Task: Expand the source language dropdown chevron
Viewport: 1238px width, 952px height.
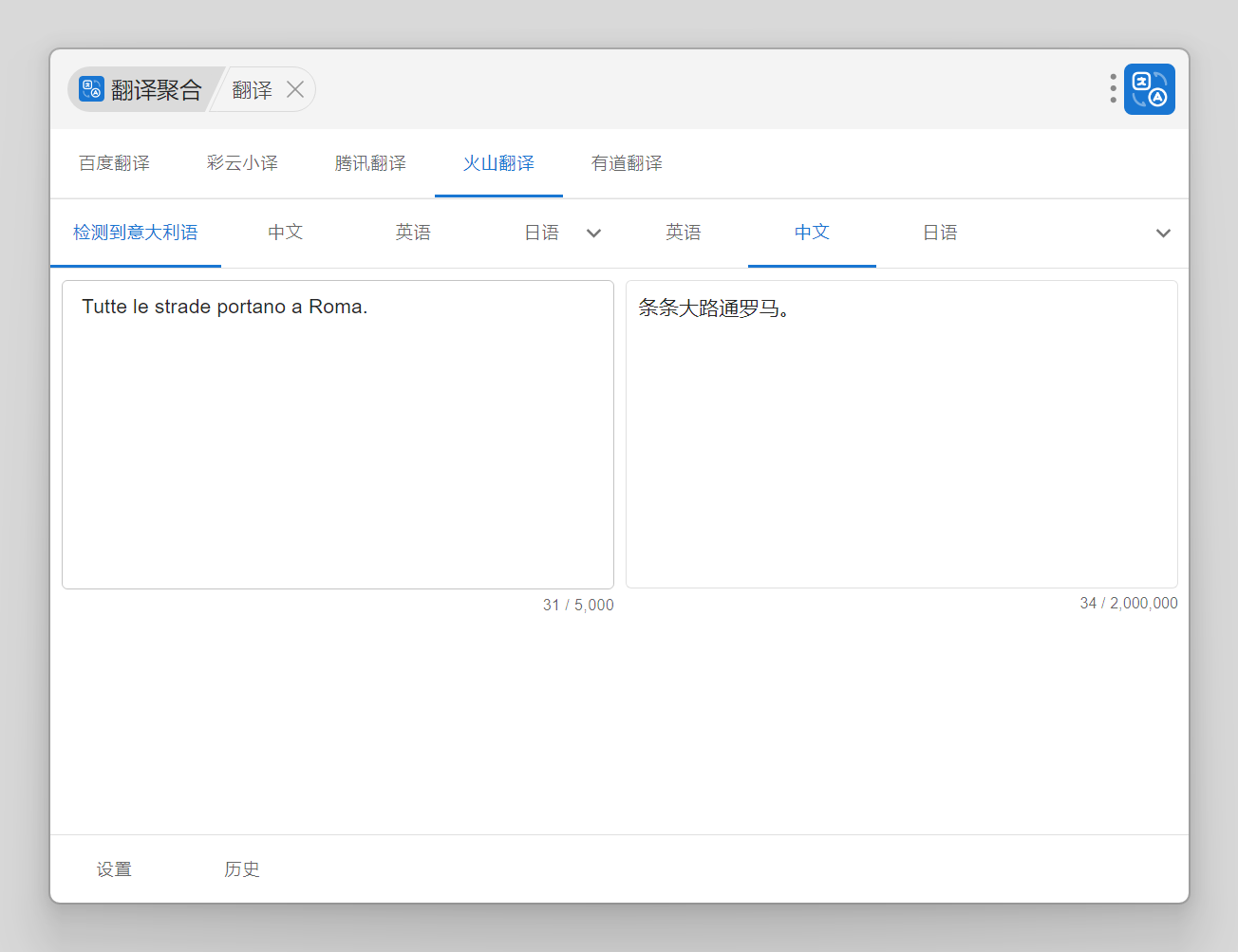Action: pyautogui.click(x=593, y=233)
